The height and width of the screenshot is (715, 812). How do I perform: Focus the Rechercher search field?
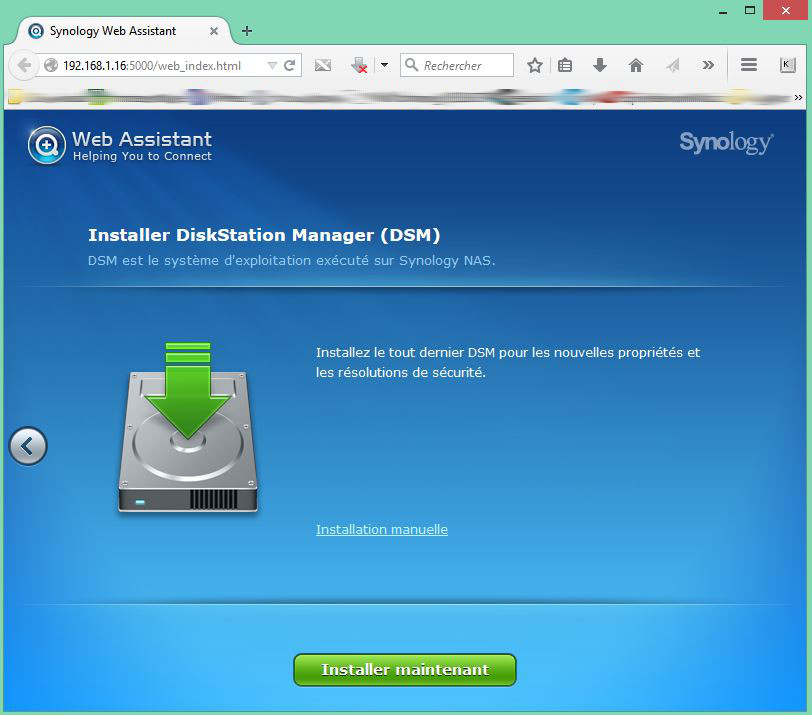(457, 65)
